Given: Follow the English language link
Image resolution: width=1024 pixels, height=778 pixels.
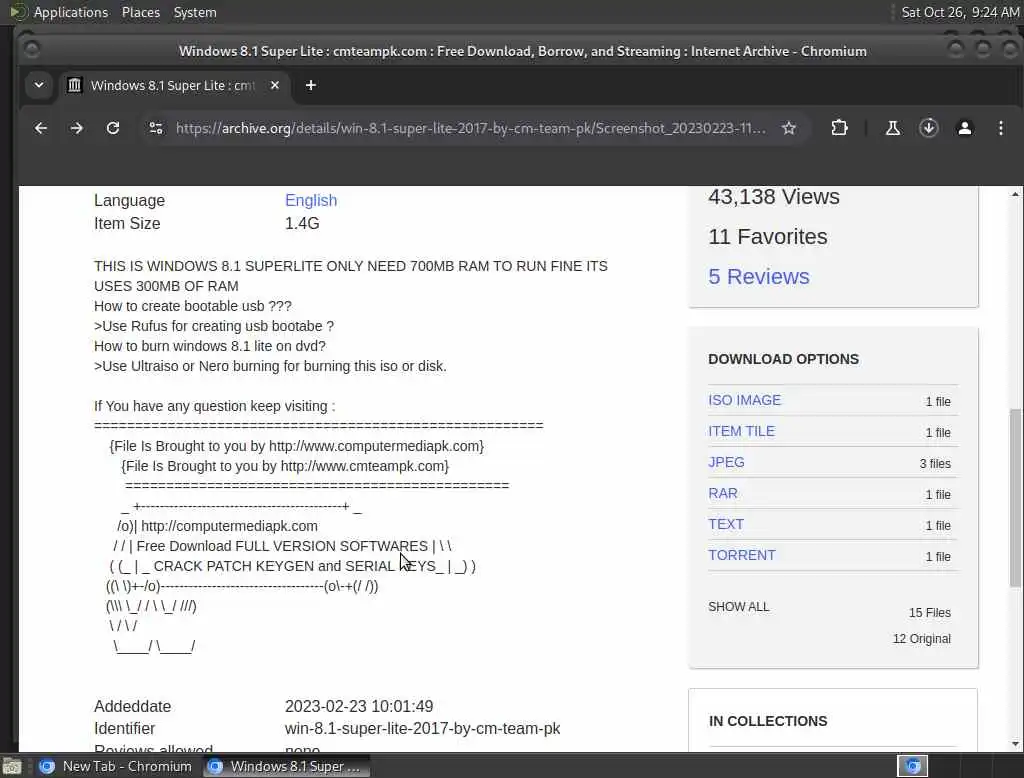Looking at the screenshot, I should [x=311, y=201].
